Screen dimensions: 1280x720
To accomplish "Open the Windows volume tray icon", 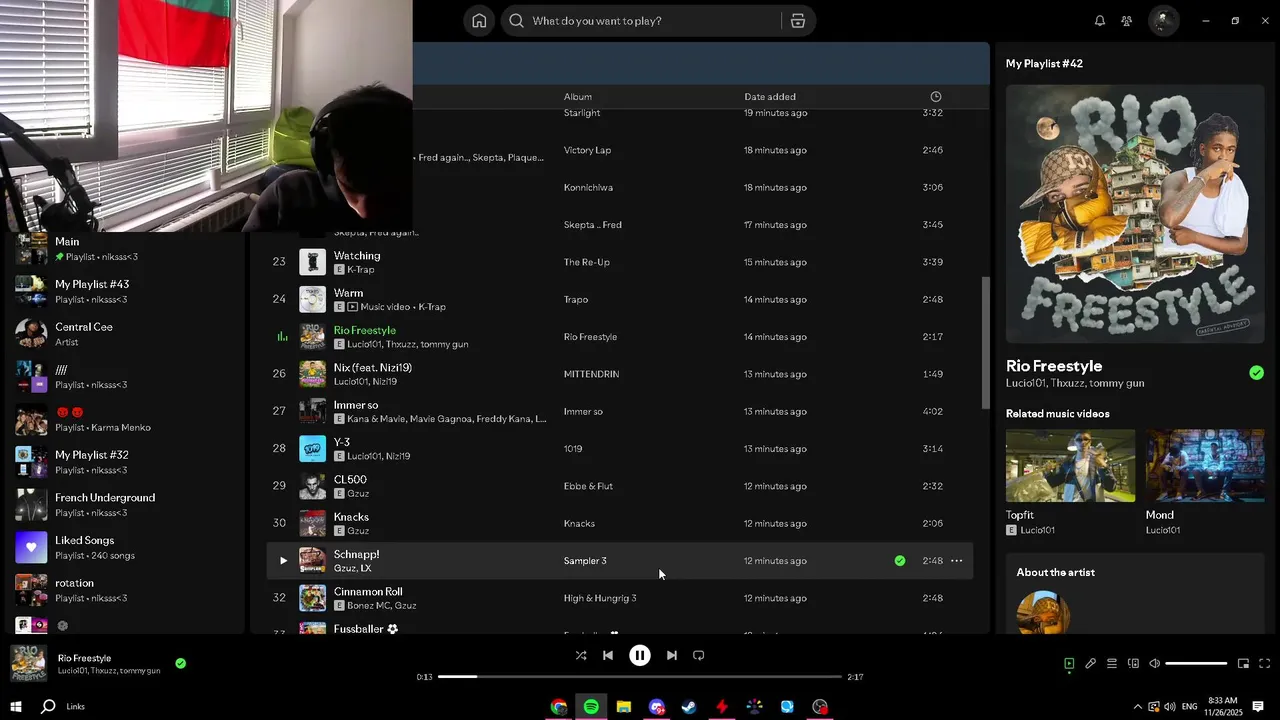I will pyautogui.click(x=1169, y=707).
